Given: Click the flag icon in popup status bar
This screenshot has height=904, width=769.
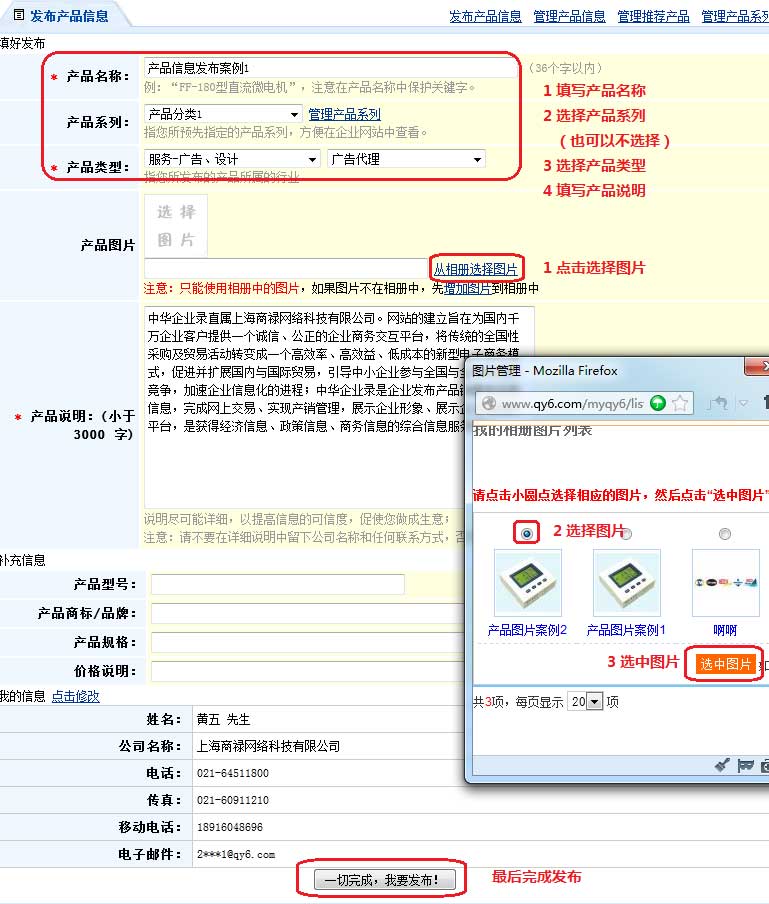Looking at the screenshot, I should click(x=745, y=766).
